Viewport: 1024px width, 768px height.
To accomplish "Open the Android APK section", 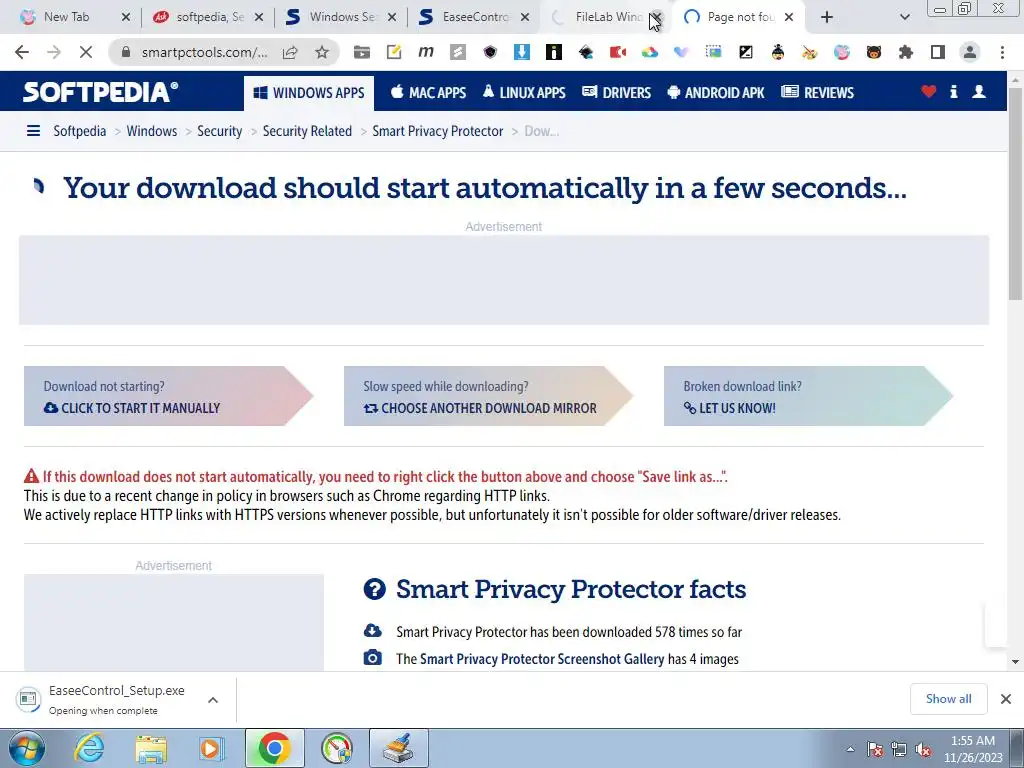I will tap(716, 93).
